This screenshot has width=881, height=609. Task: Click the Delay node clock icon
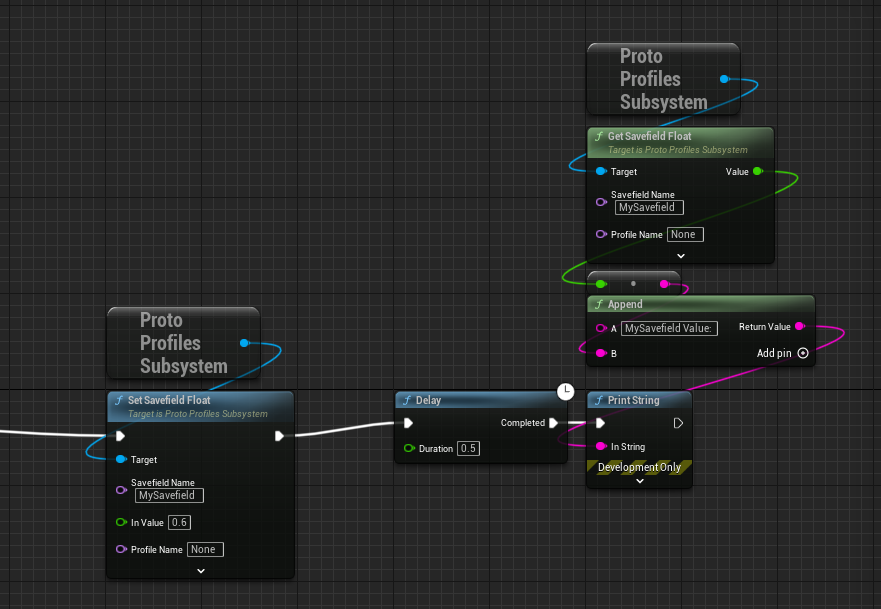tap(565, 390)
